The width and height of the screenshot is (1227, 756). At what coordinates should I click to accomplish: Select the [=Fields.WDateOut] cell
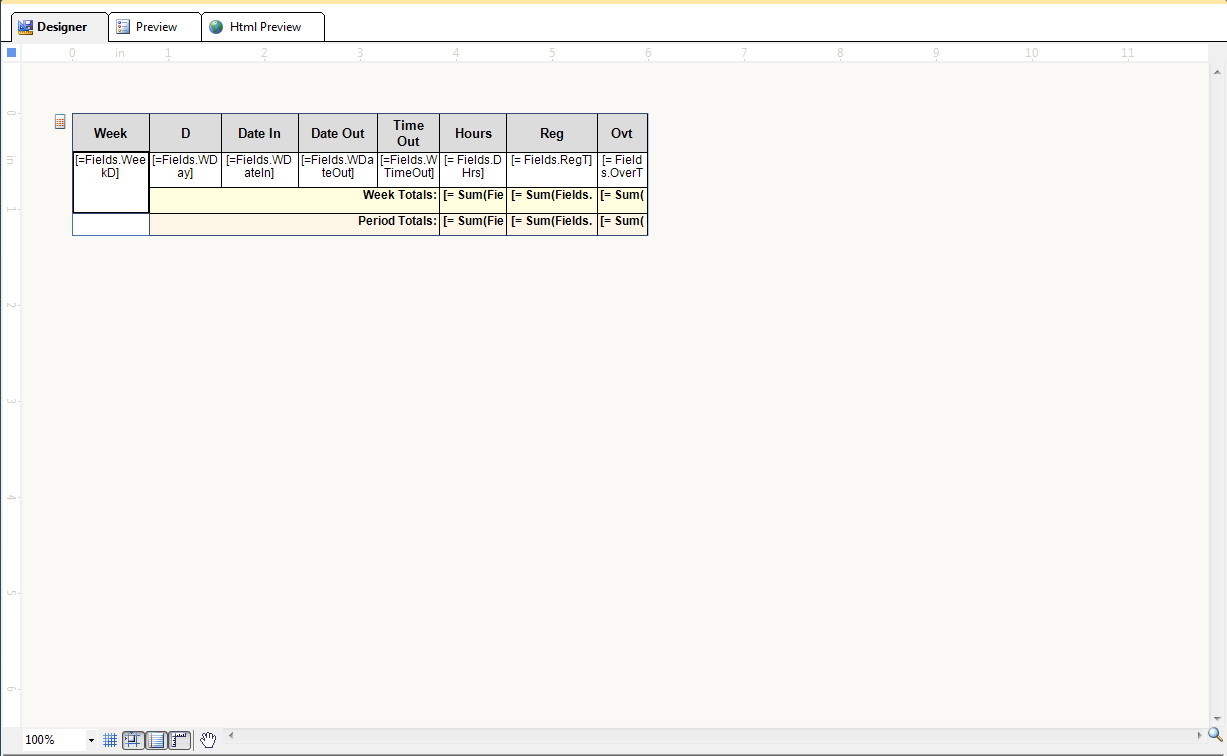(338, 170)
